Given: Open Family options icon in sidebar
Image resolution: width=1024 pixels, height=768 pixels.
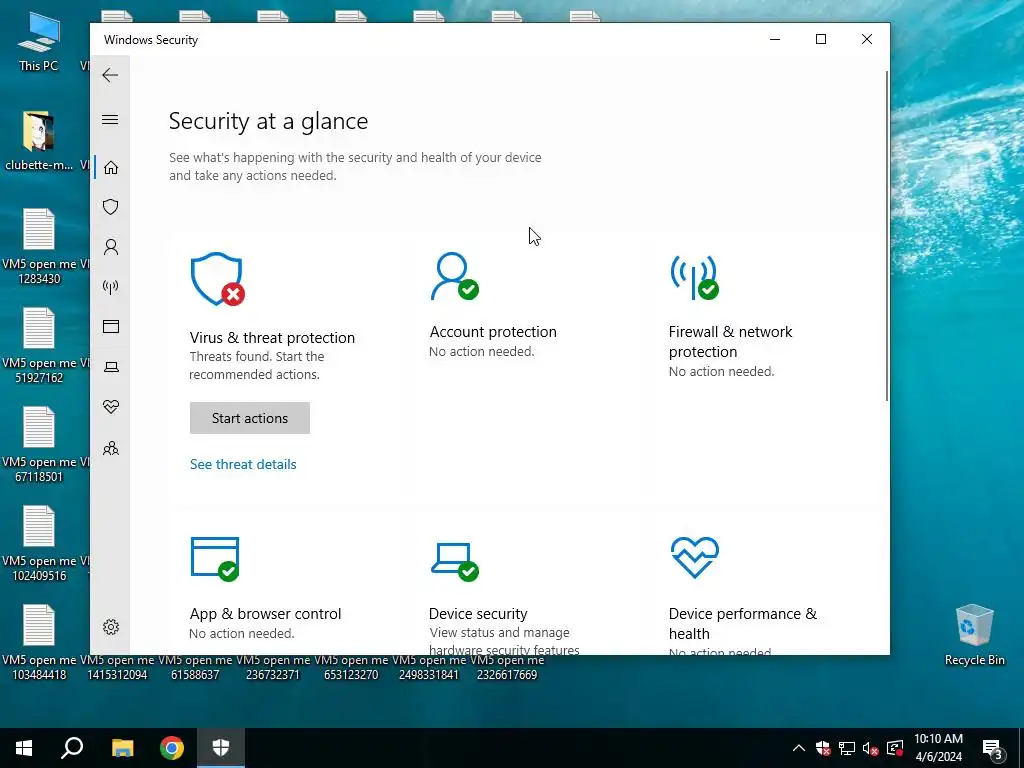Looking at the screenshot, I should [111, 448].
